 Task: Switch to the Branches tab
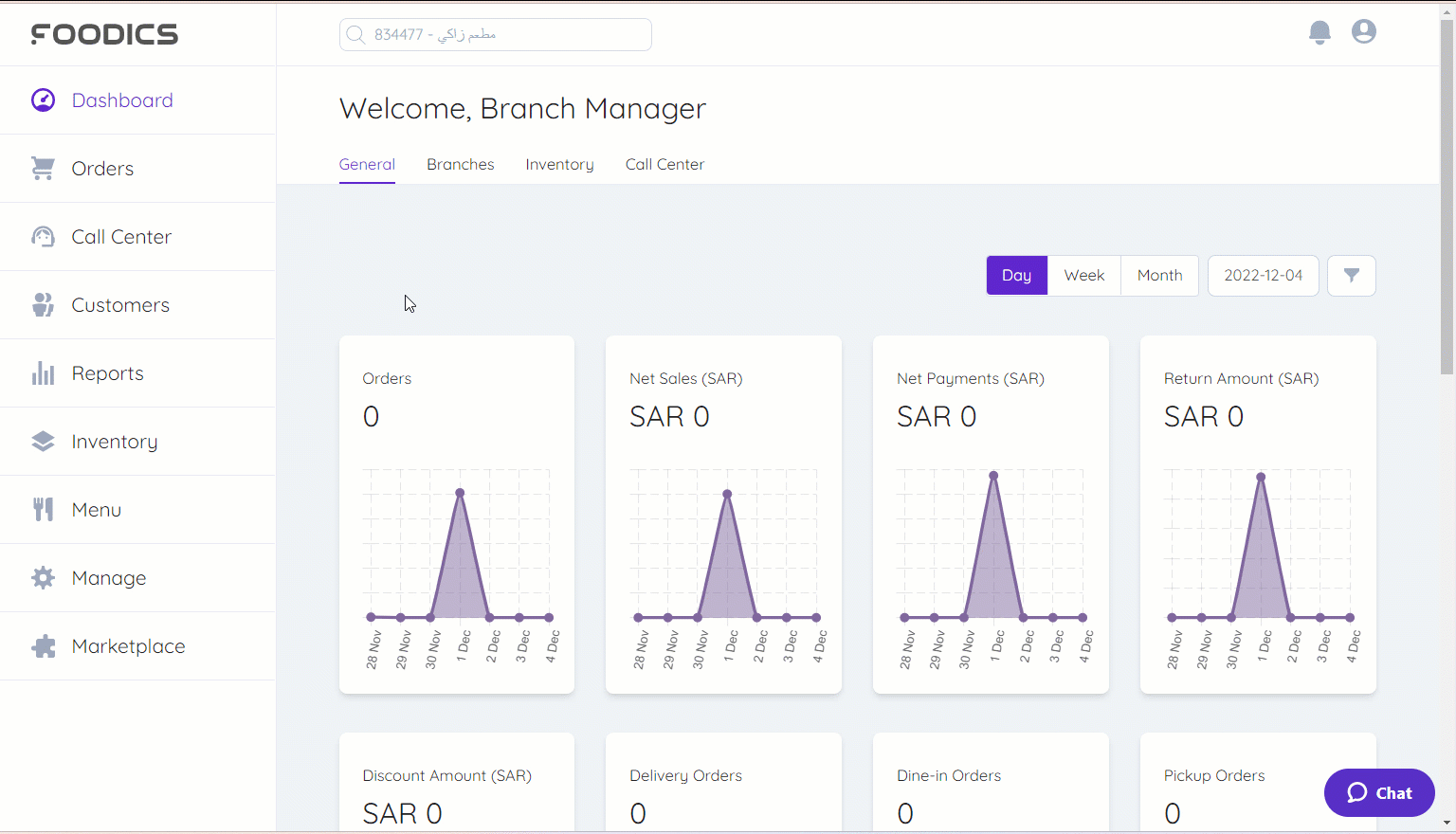460,165
